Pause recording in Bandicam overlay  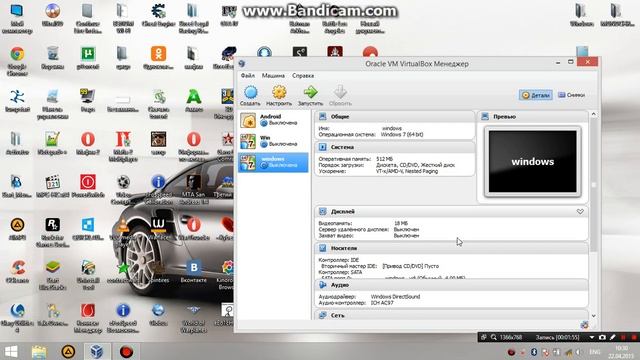click(623, 337)
